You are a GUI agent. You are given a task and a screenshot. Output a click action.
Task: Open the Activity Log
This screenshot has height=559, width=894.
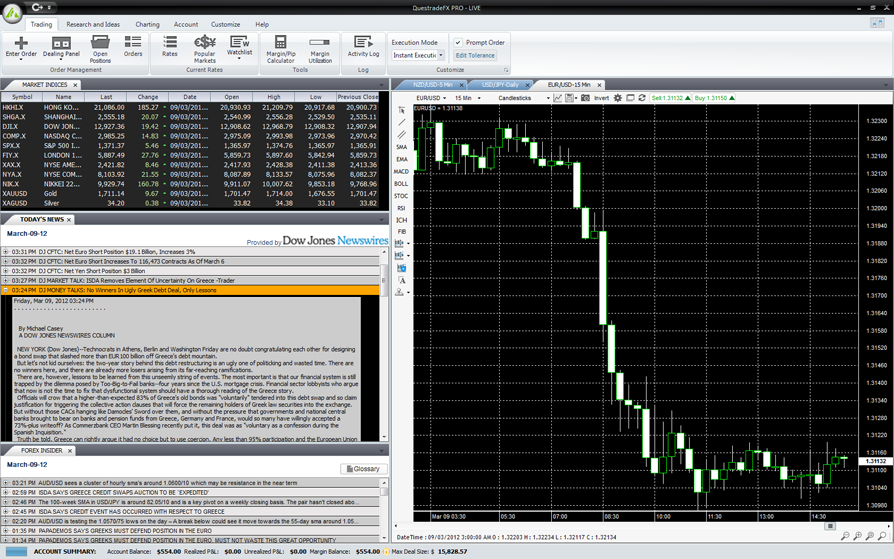(363, 47)
